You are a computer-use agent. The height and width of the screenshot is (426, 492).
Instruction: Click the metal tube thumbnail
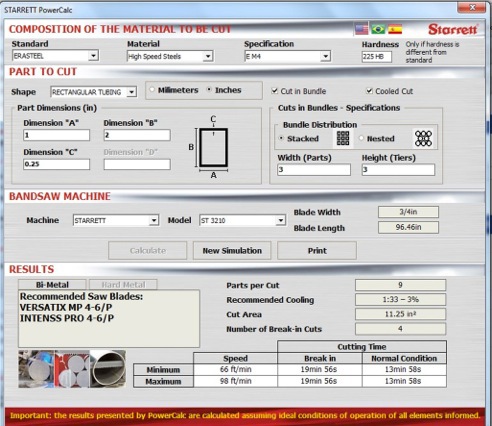[x=108, y=368]
